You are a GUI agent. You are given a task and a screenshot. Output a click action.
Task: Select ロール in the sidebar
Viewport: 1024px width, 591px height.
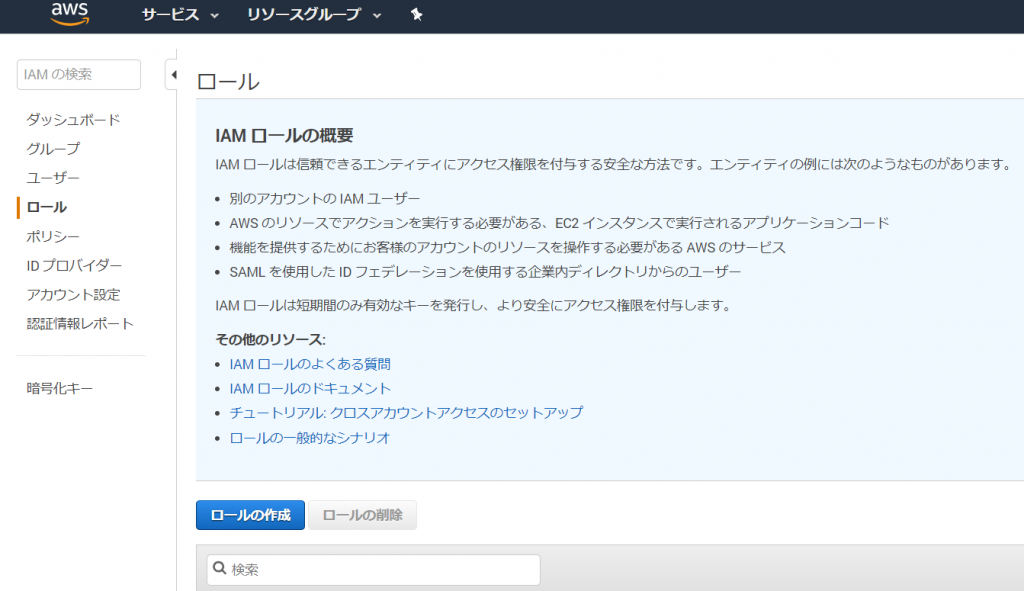(x=46, y=207)
